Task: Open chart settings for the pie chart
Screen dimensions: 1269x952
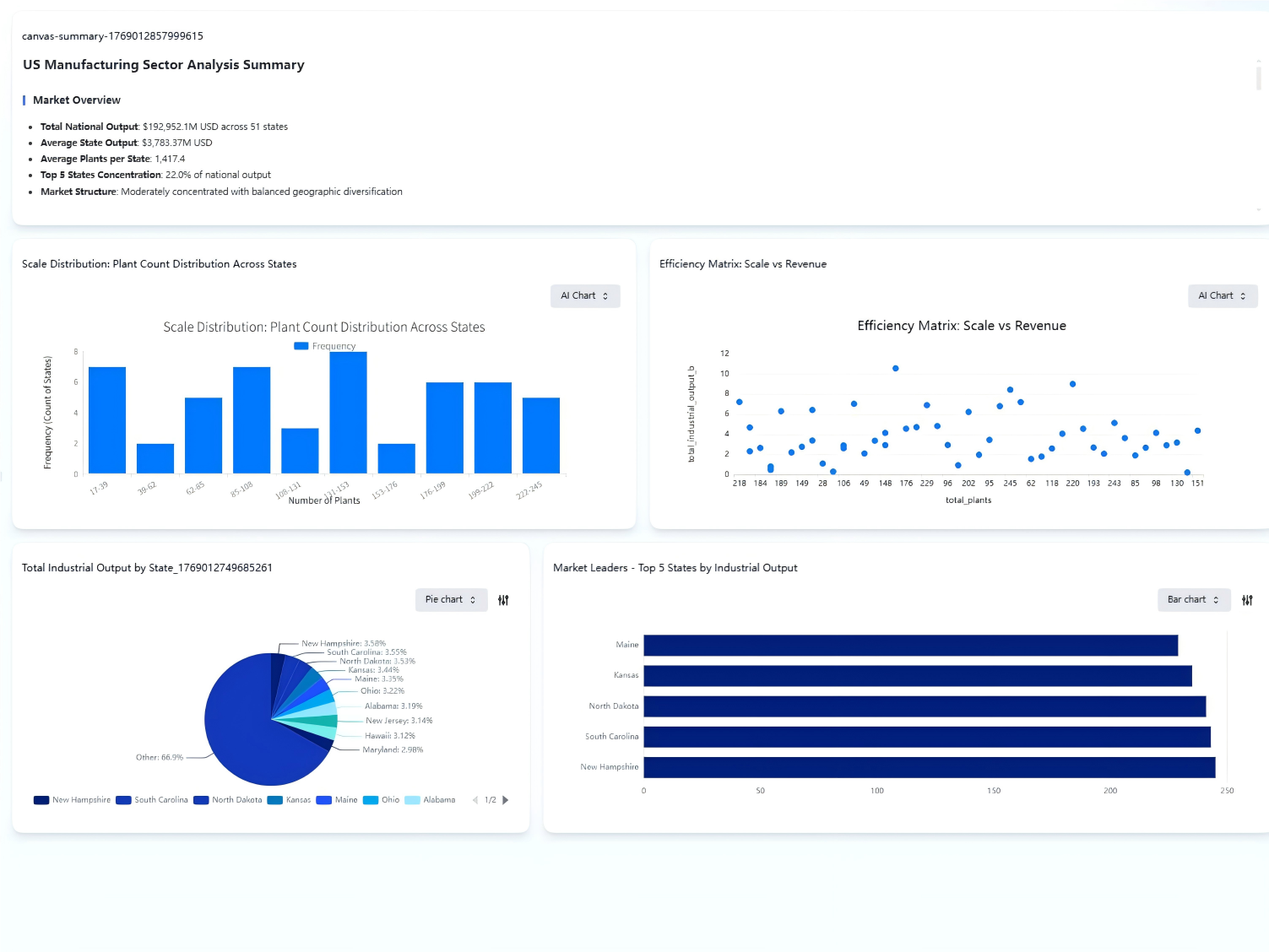Action: point(504,599)
